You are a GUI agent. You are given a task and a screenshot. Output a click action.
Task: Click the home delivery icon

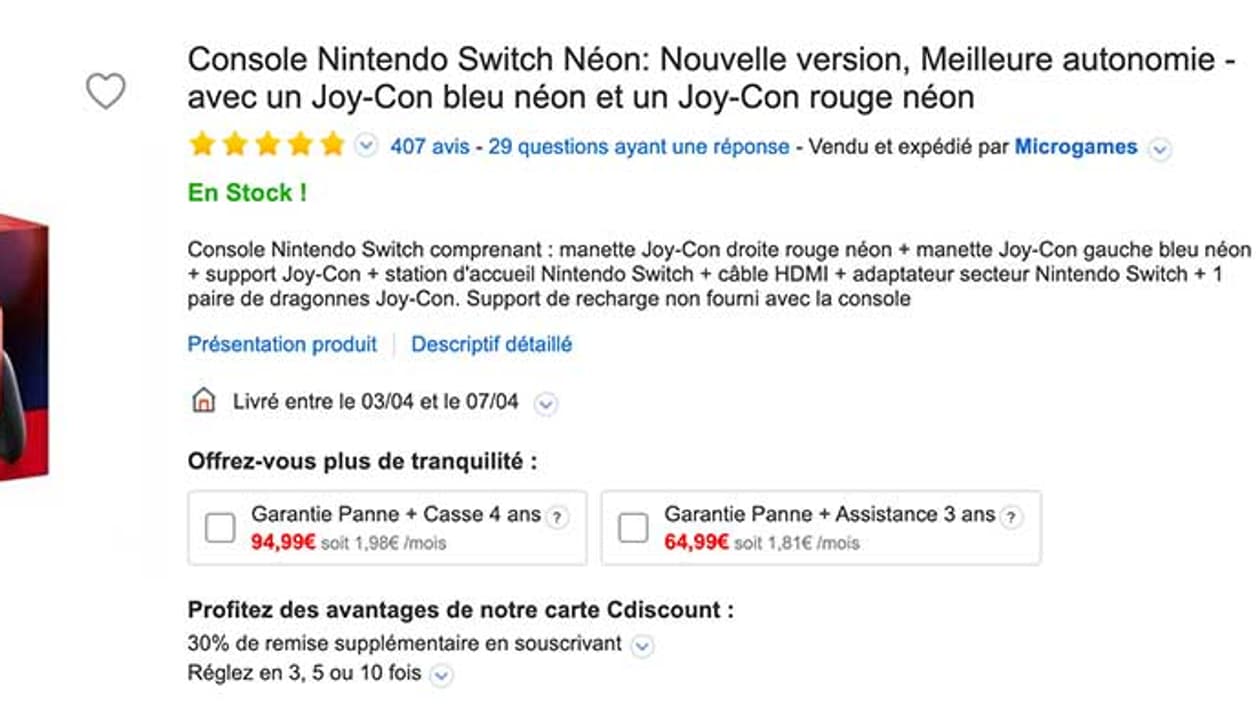tap(204, 399)
